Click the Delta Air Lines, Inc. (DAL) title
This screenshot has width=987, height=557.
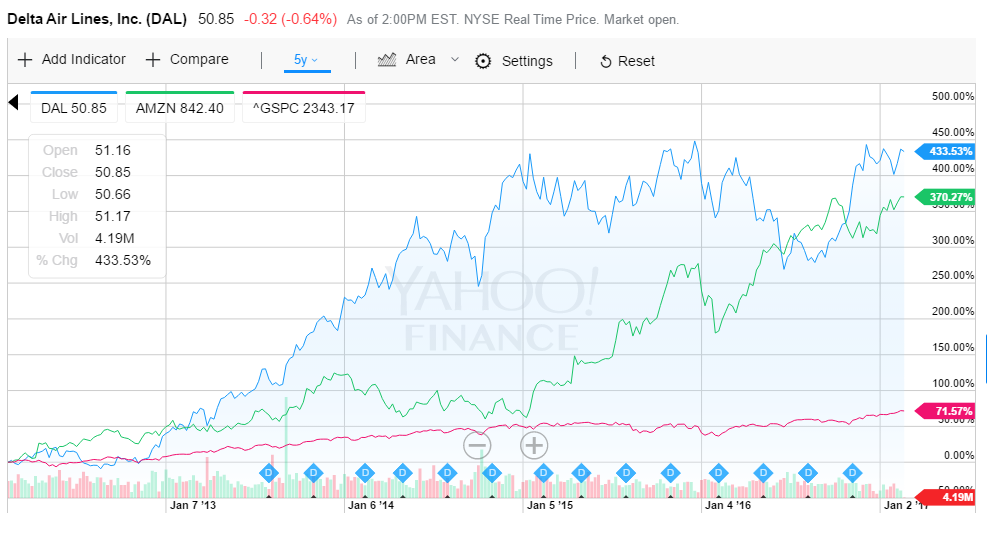[x=97, y=19]
